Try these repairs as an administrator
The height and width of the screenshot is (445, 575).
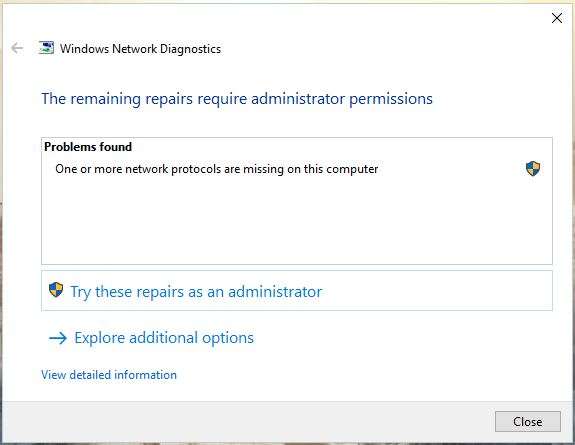pos(196,292)
